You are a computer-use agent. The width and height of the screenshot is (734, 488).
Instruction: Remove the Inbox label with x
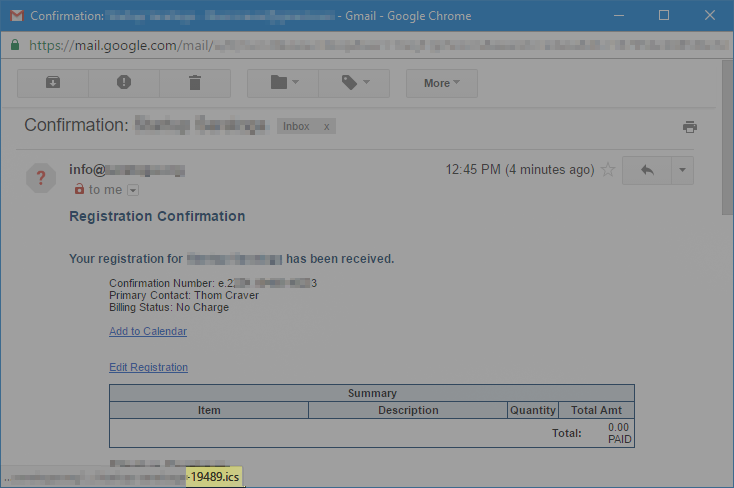click(x=326, y=126)
